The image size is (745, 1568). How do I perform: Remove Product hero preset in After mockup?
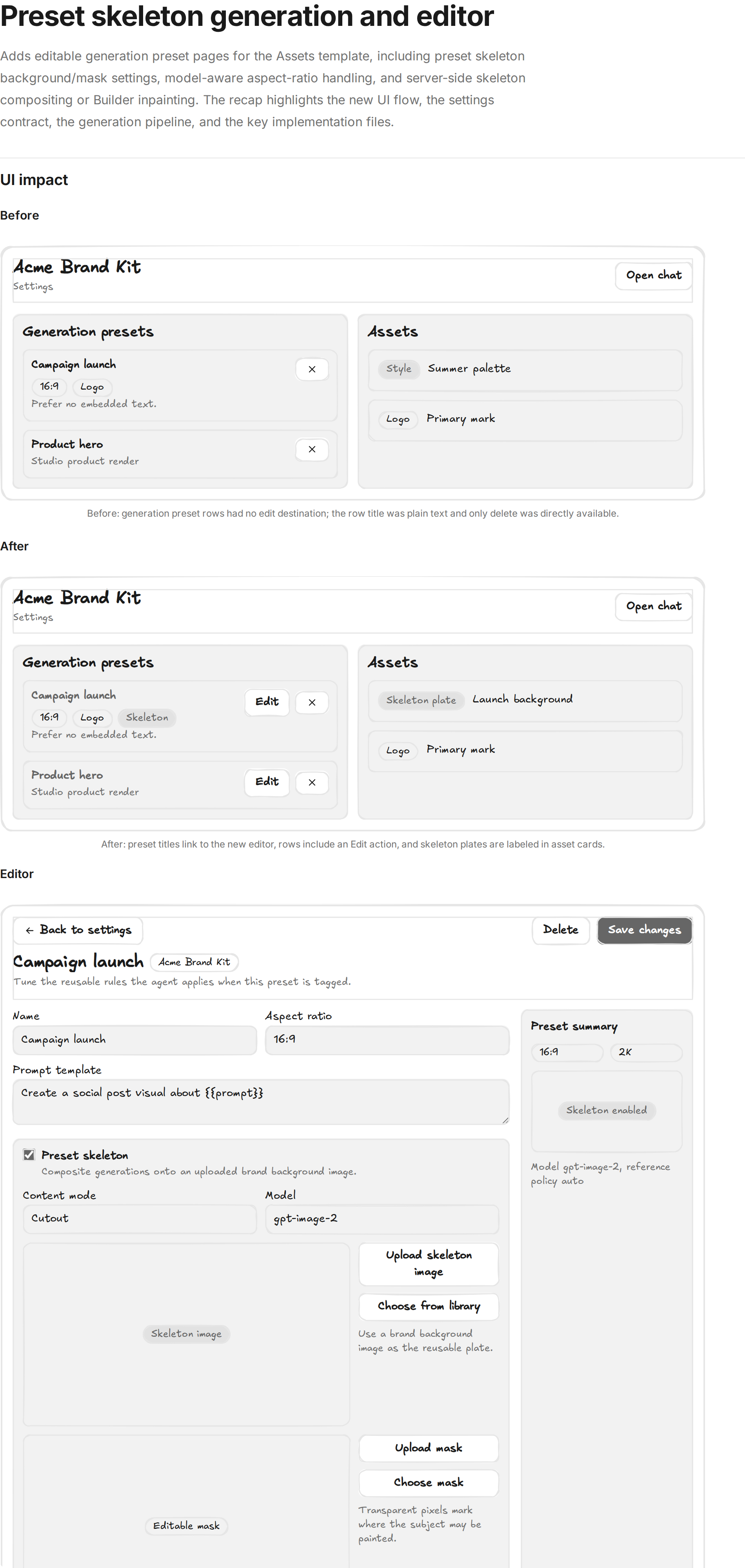(x=312, y=783)
